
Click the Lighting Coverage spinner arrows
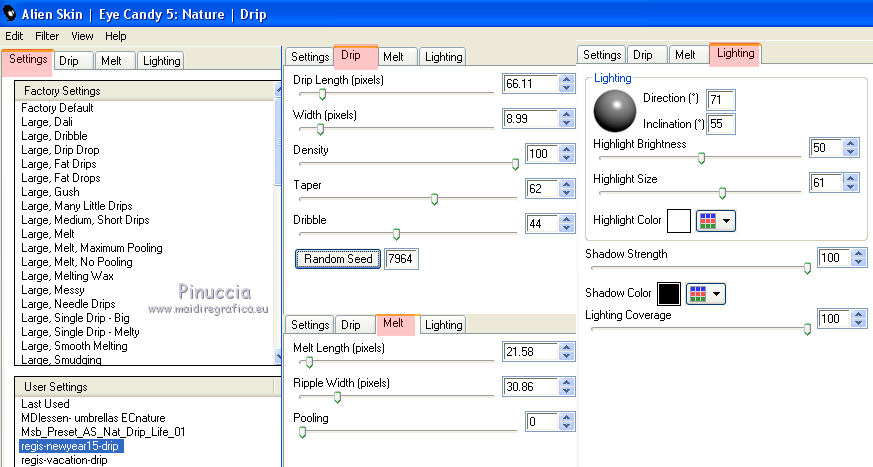[859, 318]
